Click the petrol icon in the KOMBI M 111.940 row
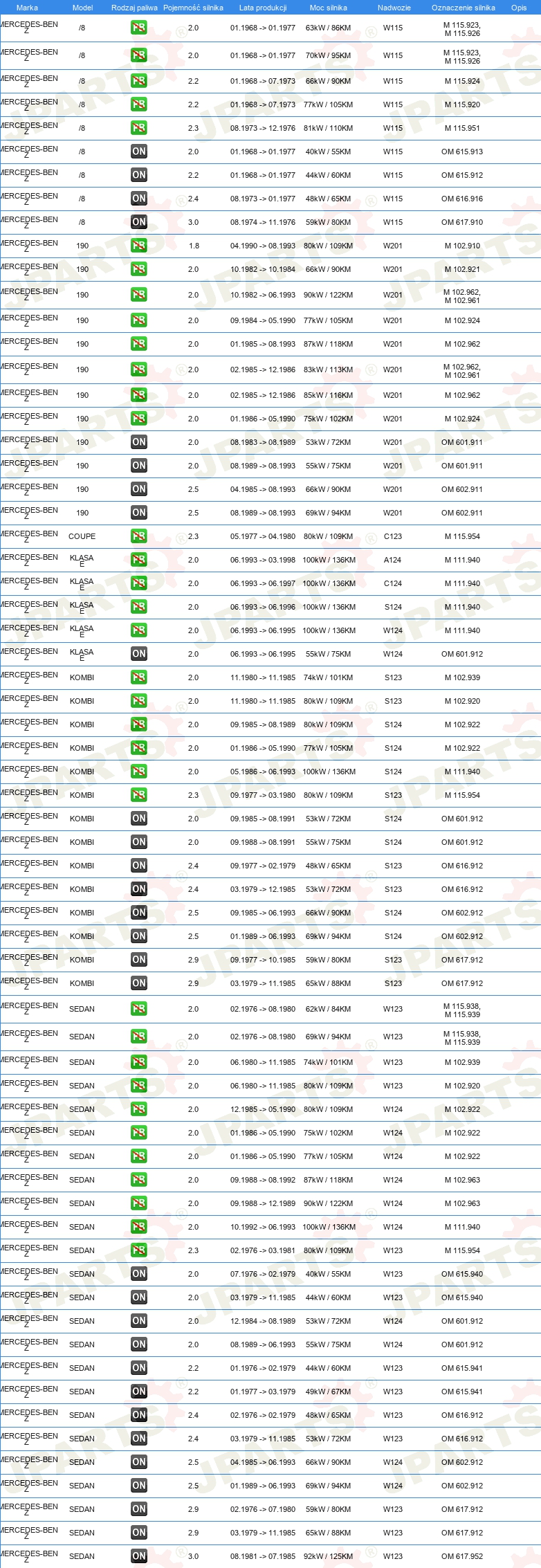The width and height of the screenshot is (541, 1568). point(139,772)
